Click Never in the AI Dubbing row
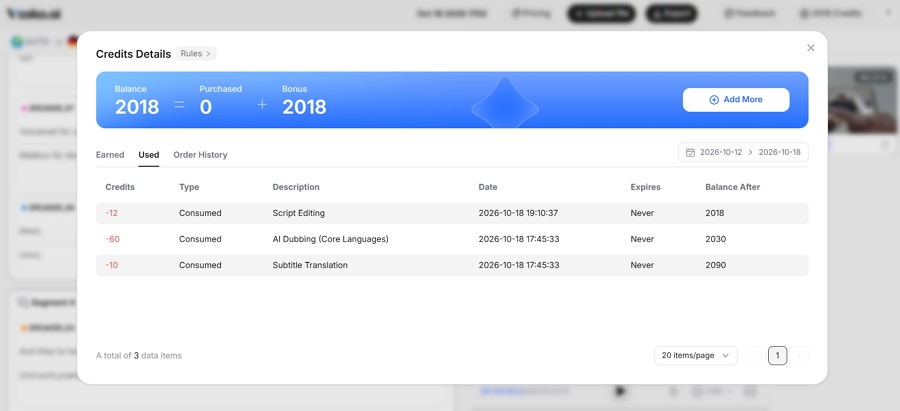900x411 pixels. coord(642,239)
